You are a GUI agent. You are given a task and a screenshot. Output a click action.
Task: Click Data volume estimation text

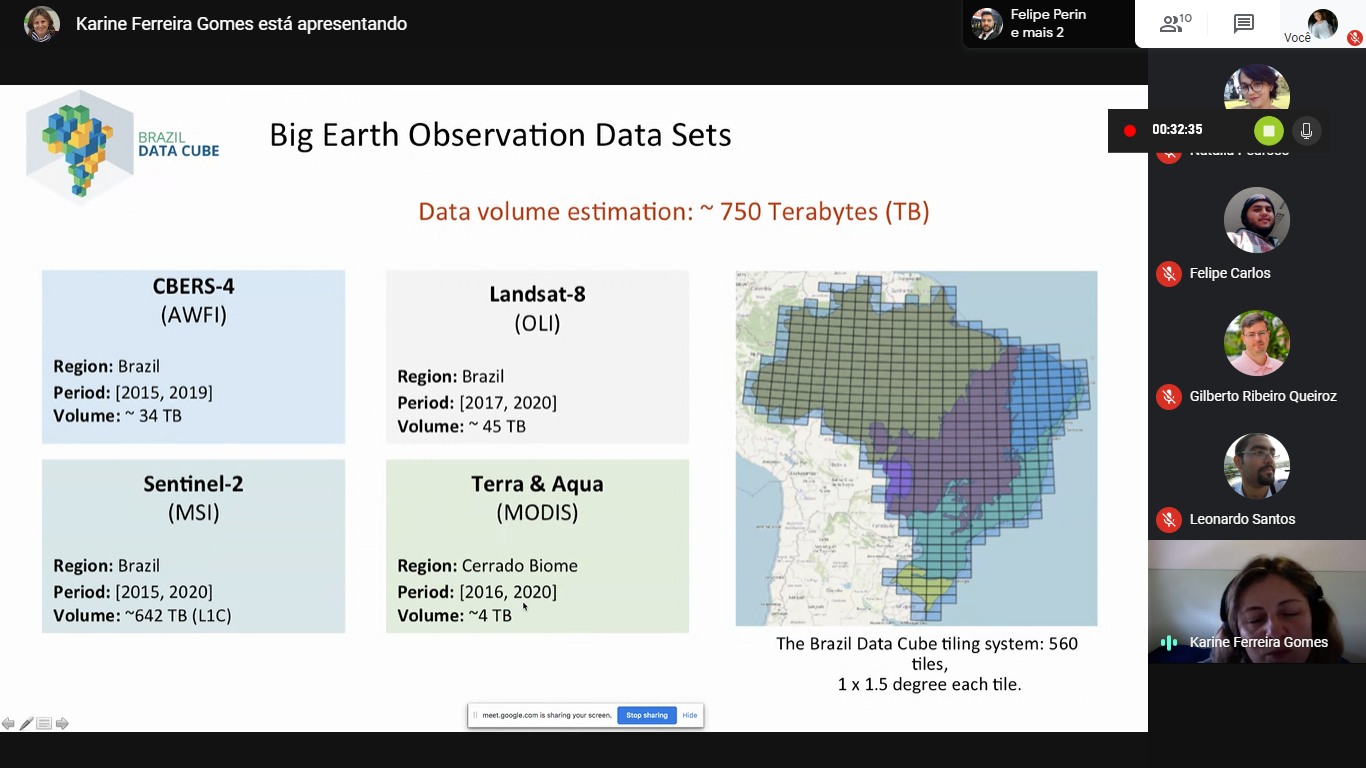coord(673,212)
